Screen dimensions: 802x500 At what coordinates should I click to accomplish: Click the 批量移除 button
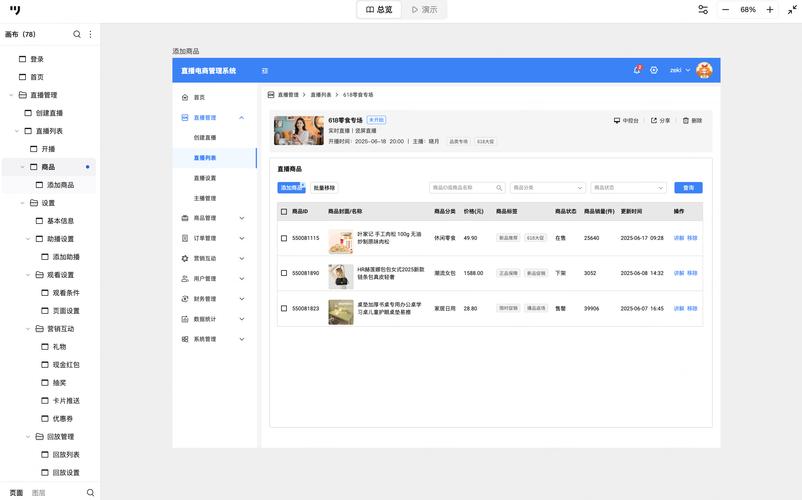pos(324,188)
